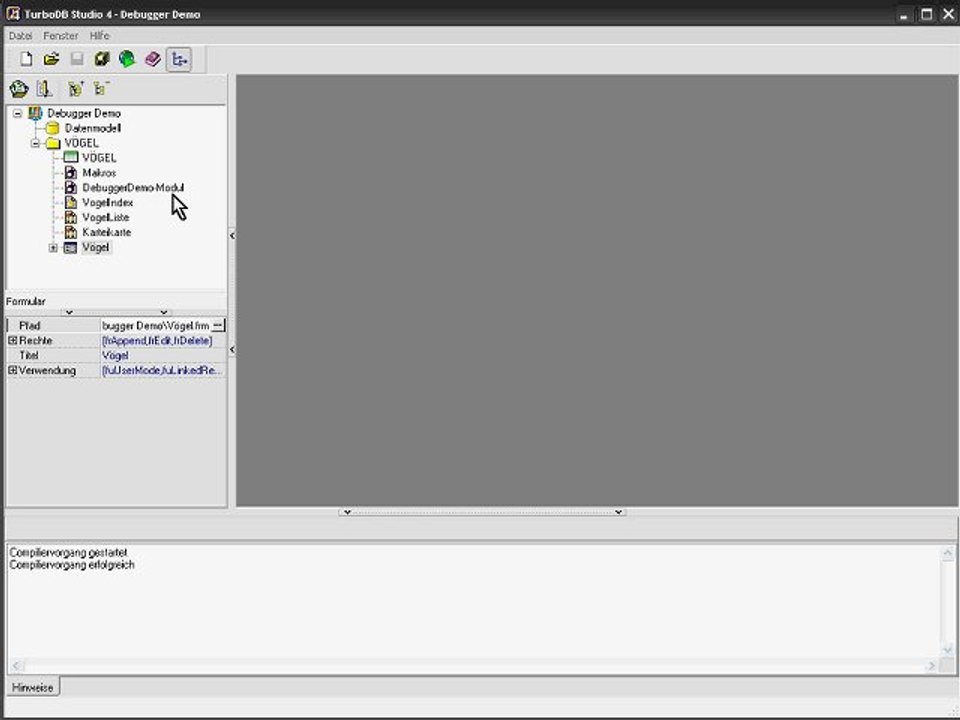Select the Karteikarte tree item

(x=107, y=232)
